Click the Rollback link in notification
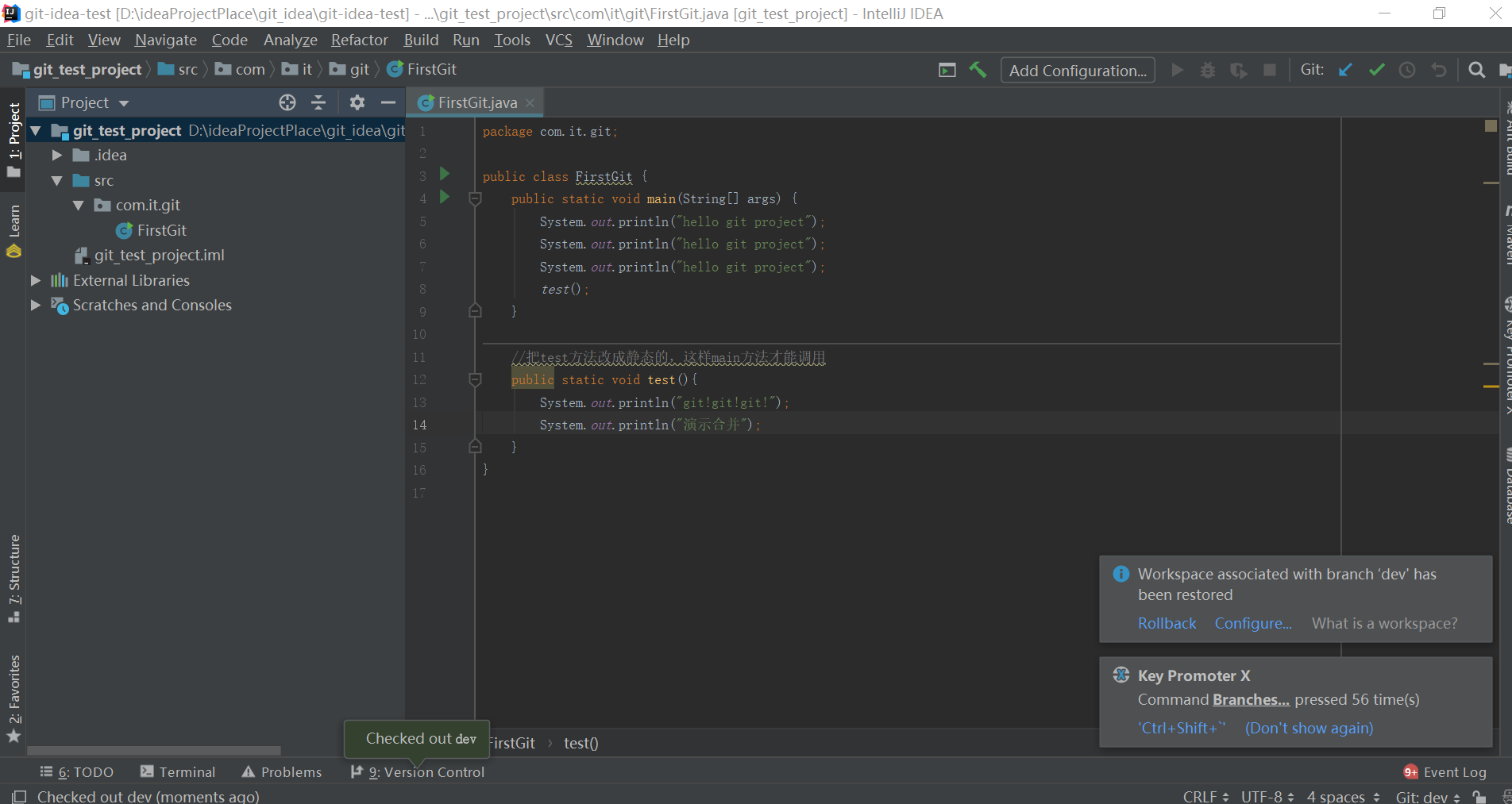The image size is (1512, 804). [1167, 623]
